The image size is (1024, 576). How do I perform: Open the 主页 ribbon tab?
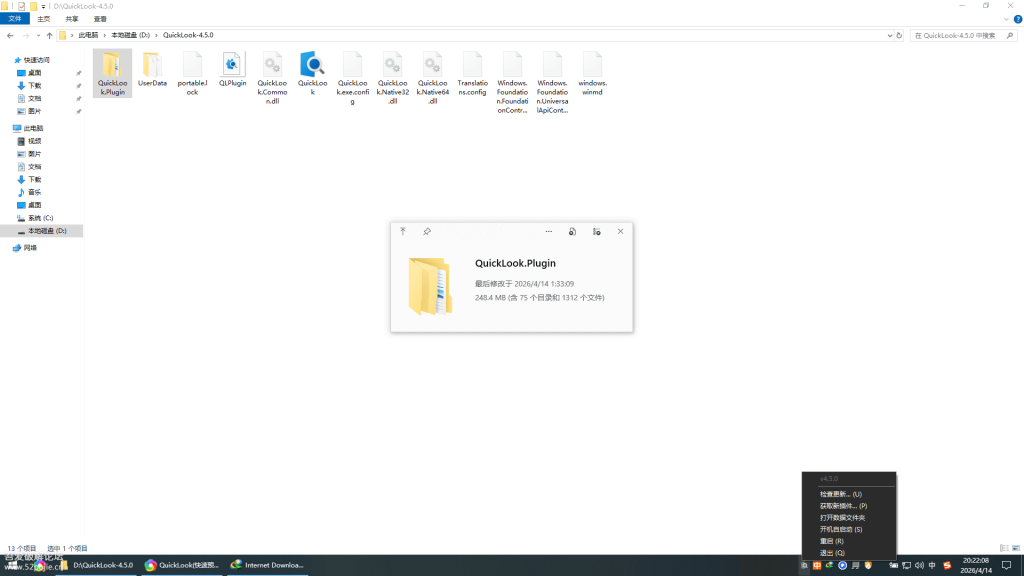(44, 19)
